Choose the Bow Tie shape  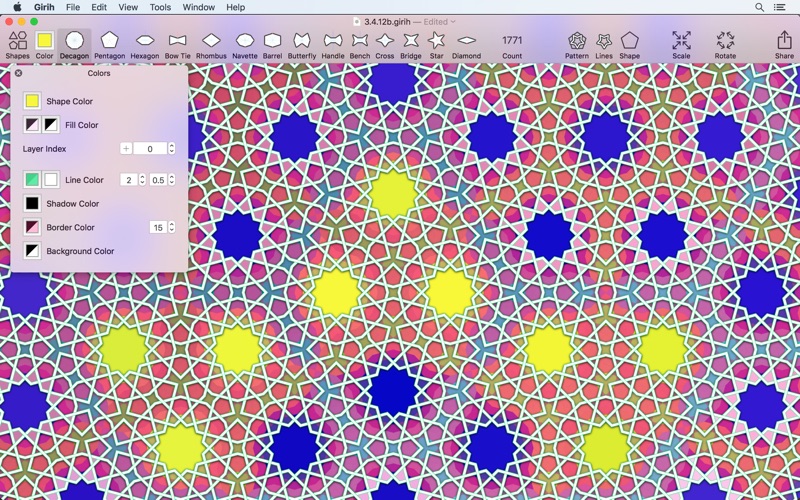tap(178, 44)
